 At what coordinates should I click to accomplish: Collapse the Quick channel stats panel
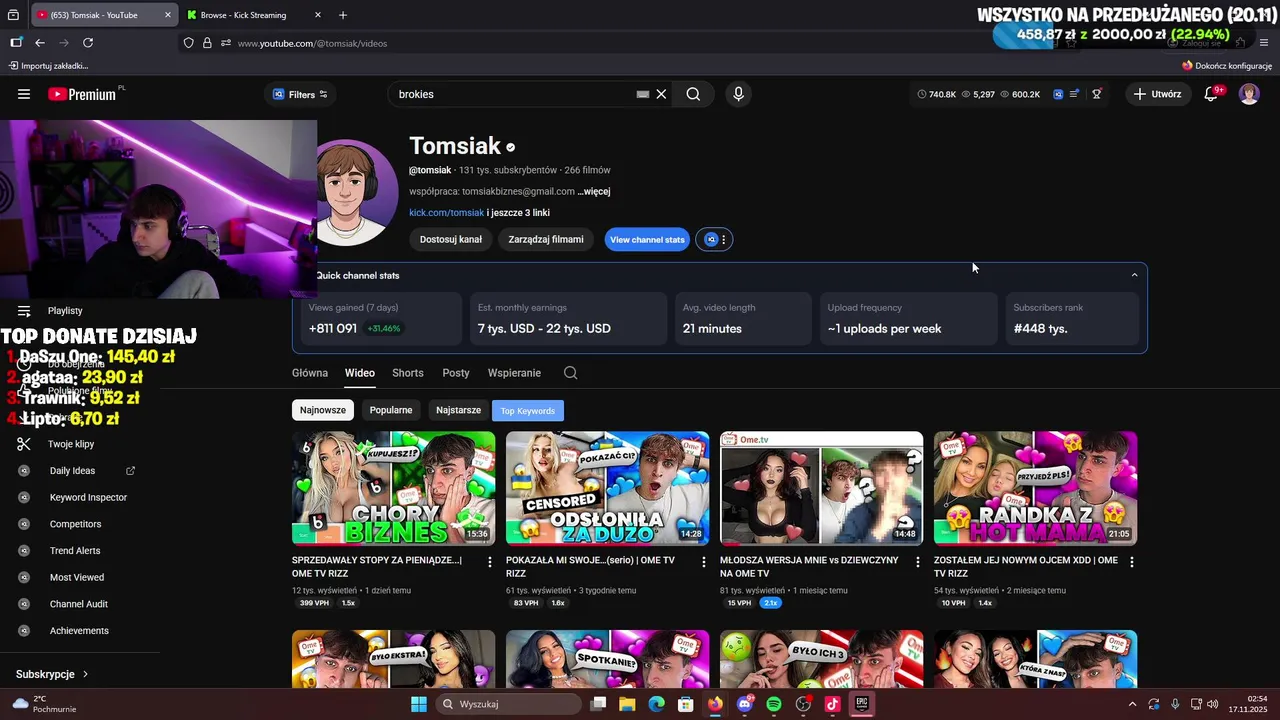(1134, 275)
